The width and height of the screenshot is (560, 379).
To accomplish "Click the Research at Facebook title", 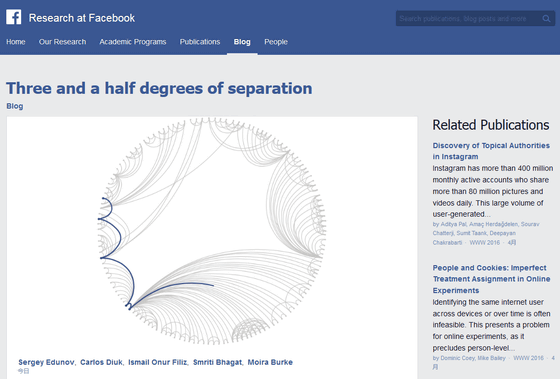I will tap(82, 18).
